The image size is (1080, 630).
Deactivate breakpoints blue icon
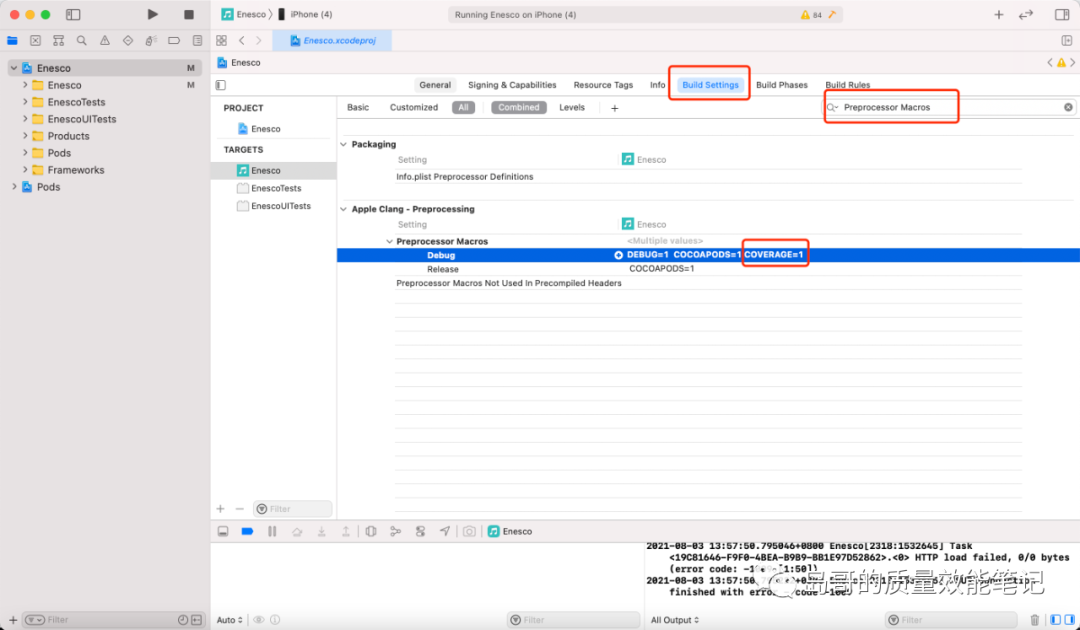tap(247, 532)
